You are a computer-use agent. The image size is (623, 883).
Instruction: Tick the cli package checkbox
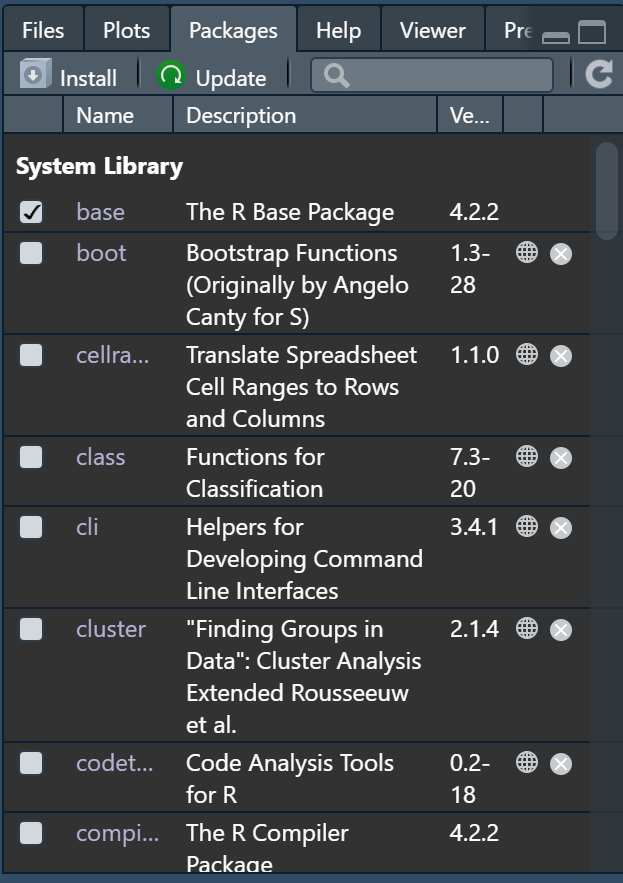pos(31,527)
